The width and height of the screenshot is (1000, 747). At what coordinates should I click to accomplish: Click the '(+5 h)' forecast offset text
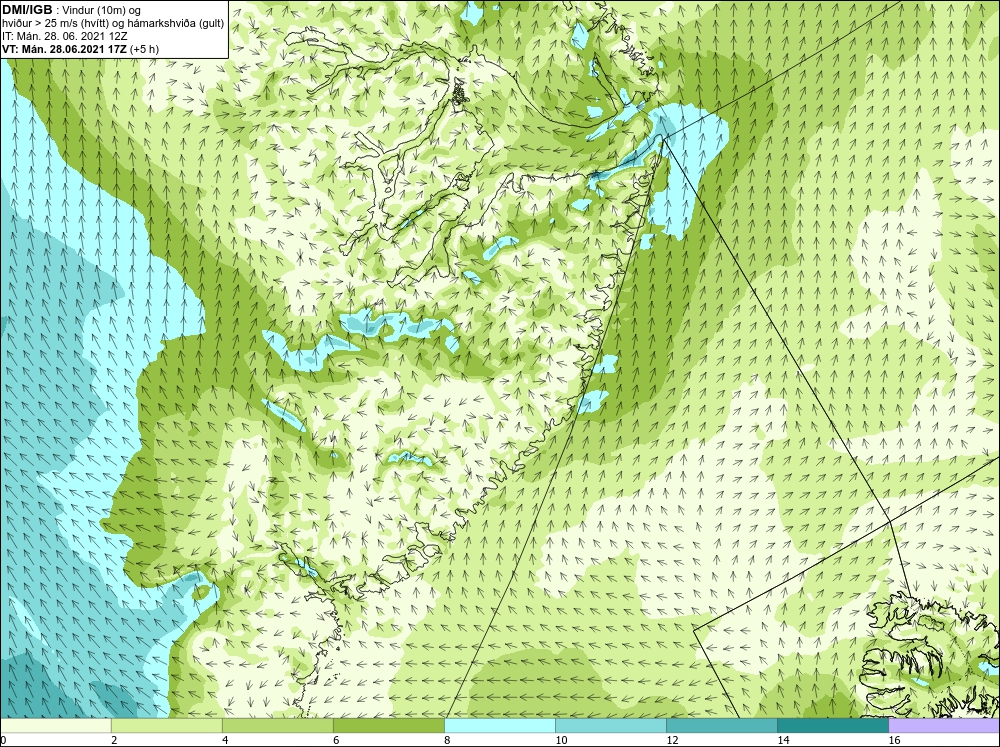click(x=144, y=49)
